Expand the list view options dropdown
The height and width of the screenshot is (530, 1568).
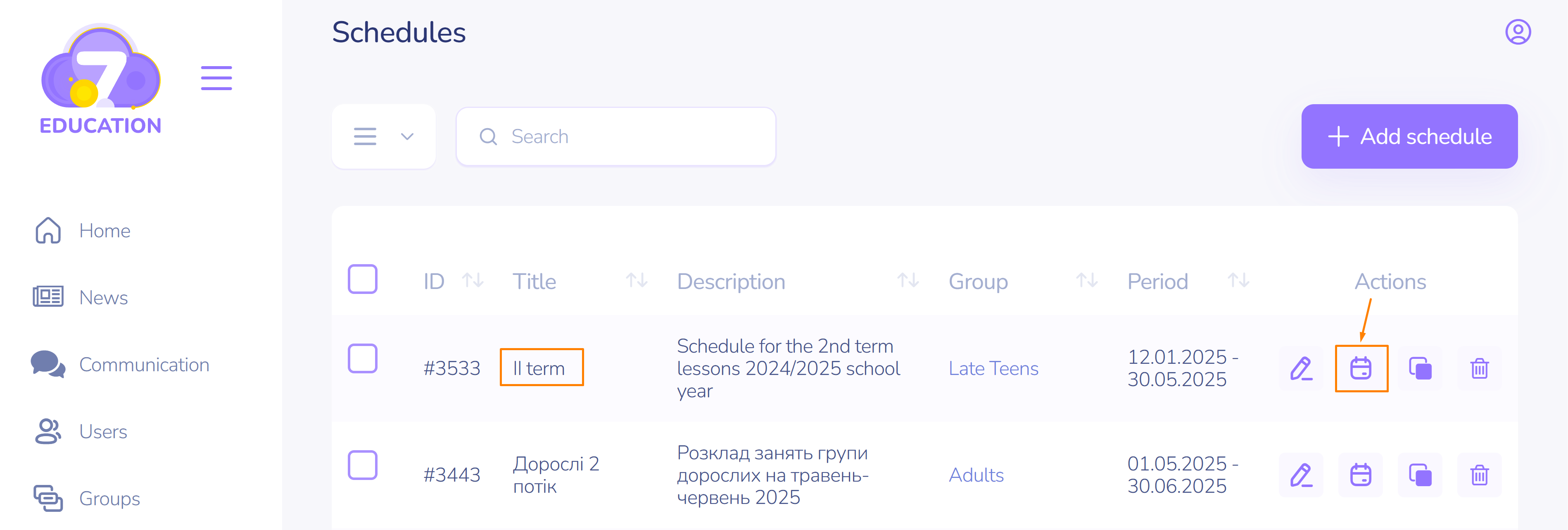[x=383, y=136]
